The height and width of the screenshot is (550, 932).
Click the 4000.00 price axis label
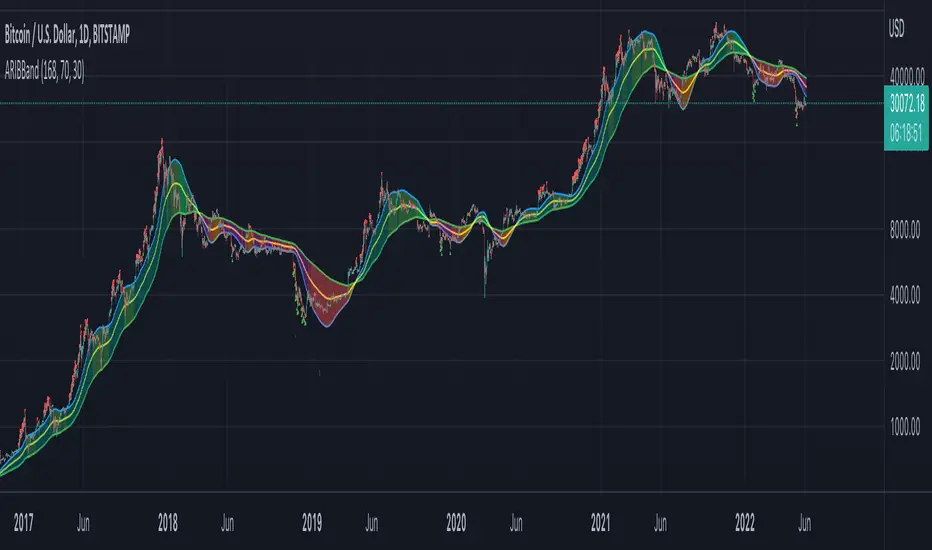pos(905,296)
